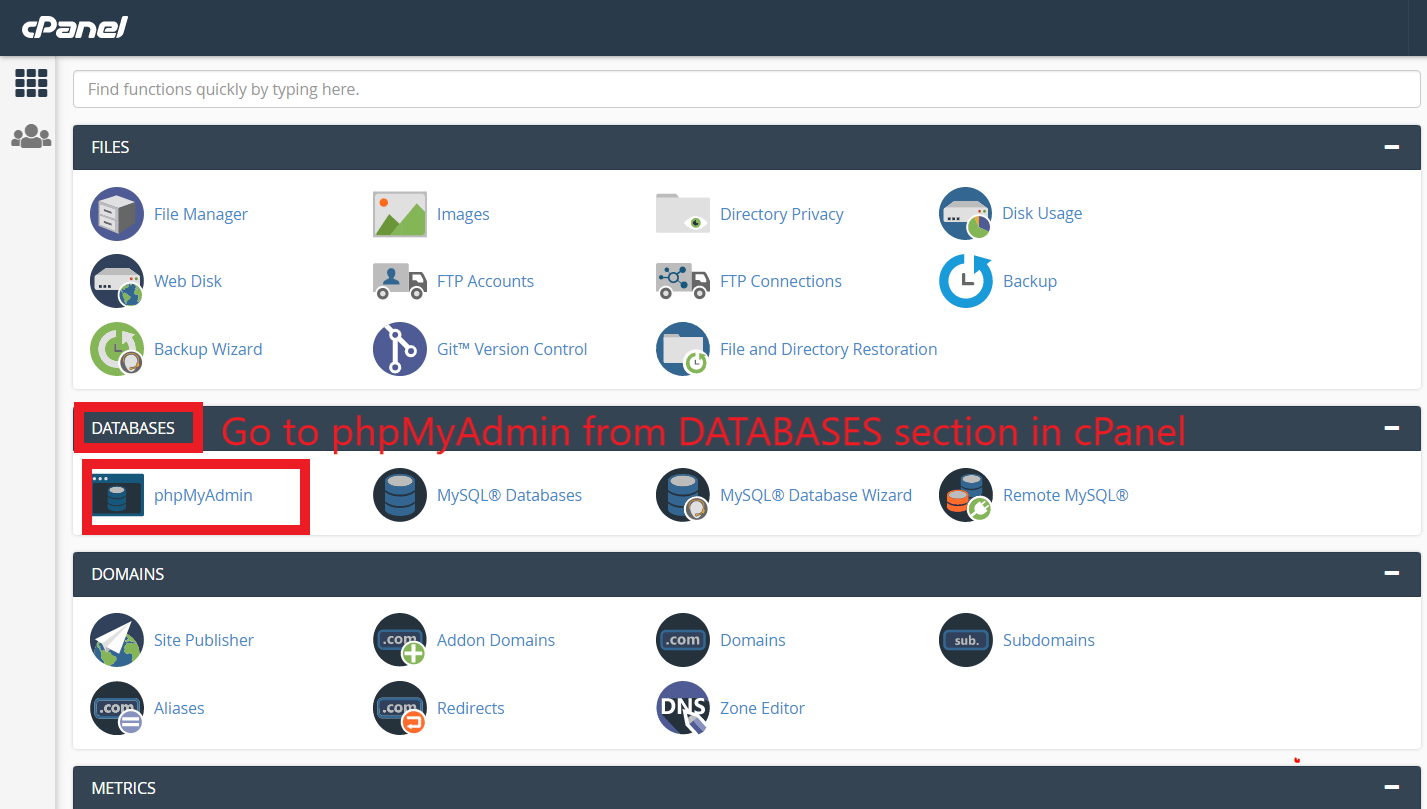Open the Backup Wizard icon
The width and height of the screenshot is (1427, 809).
coord(117,349)
